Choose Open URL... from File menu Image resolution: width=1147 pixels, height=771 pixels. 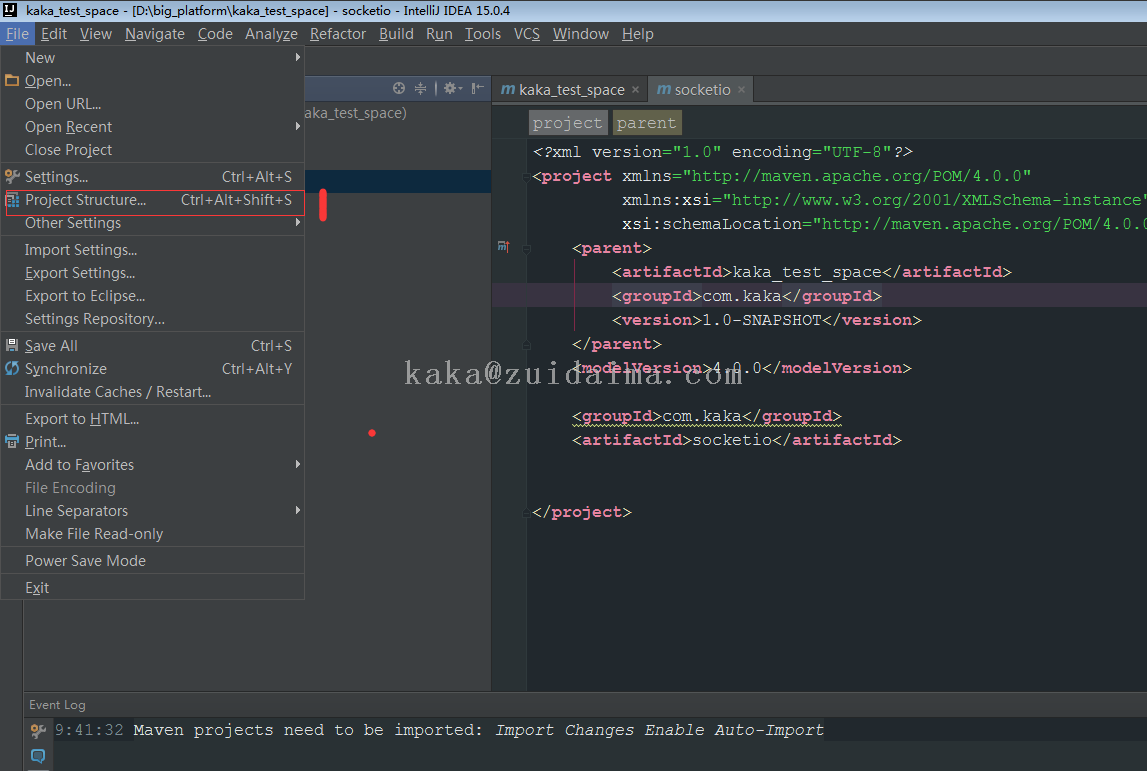[152, 103]
